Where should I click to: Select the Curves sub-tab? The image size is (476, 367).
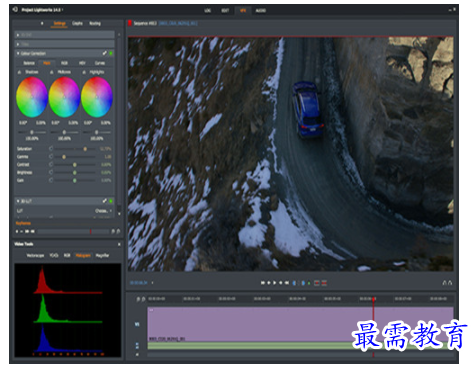100,63
